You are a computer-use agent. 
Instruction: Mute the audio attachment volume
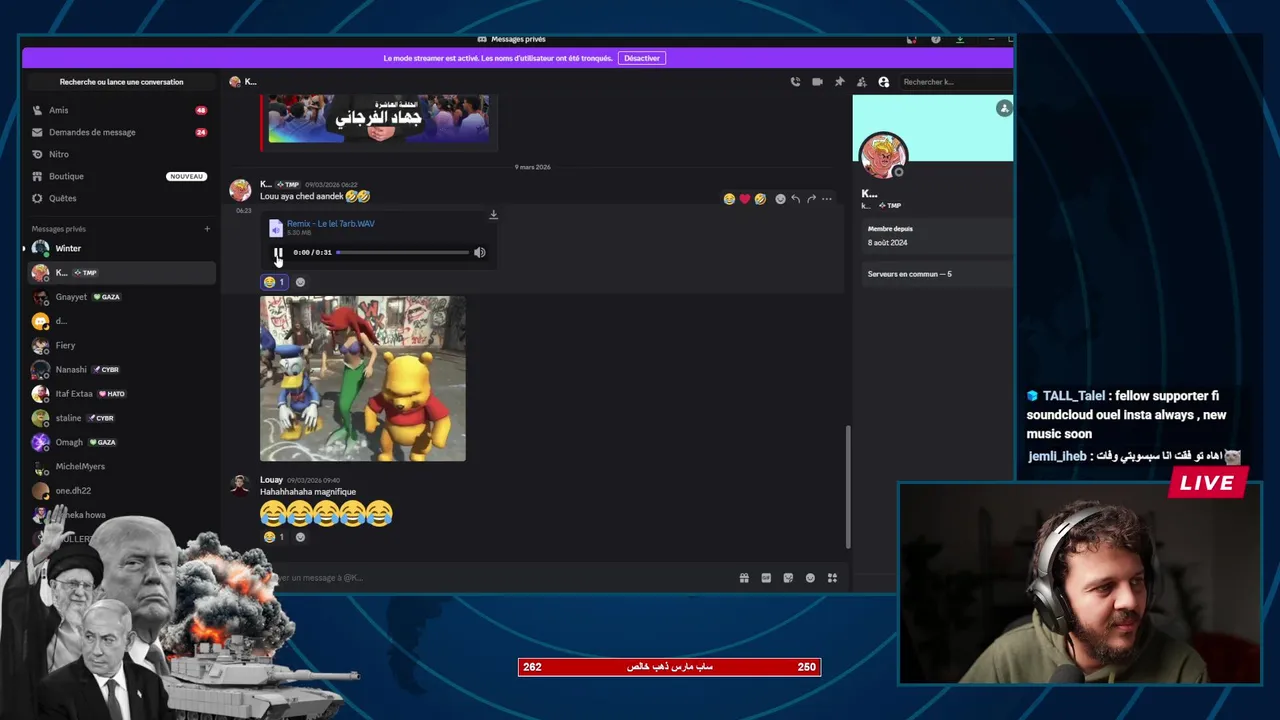pos(479,252)
